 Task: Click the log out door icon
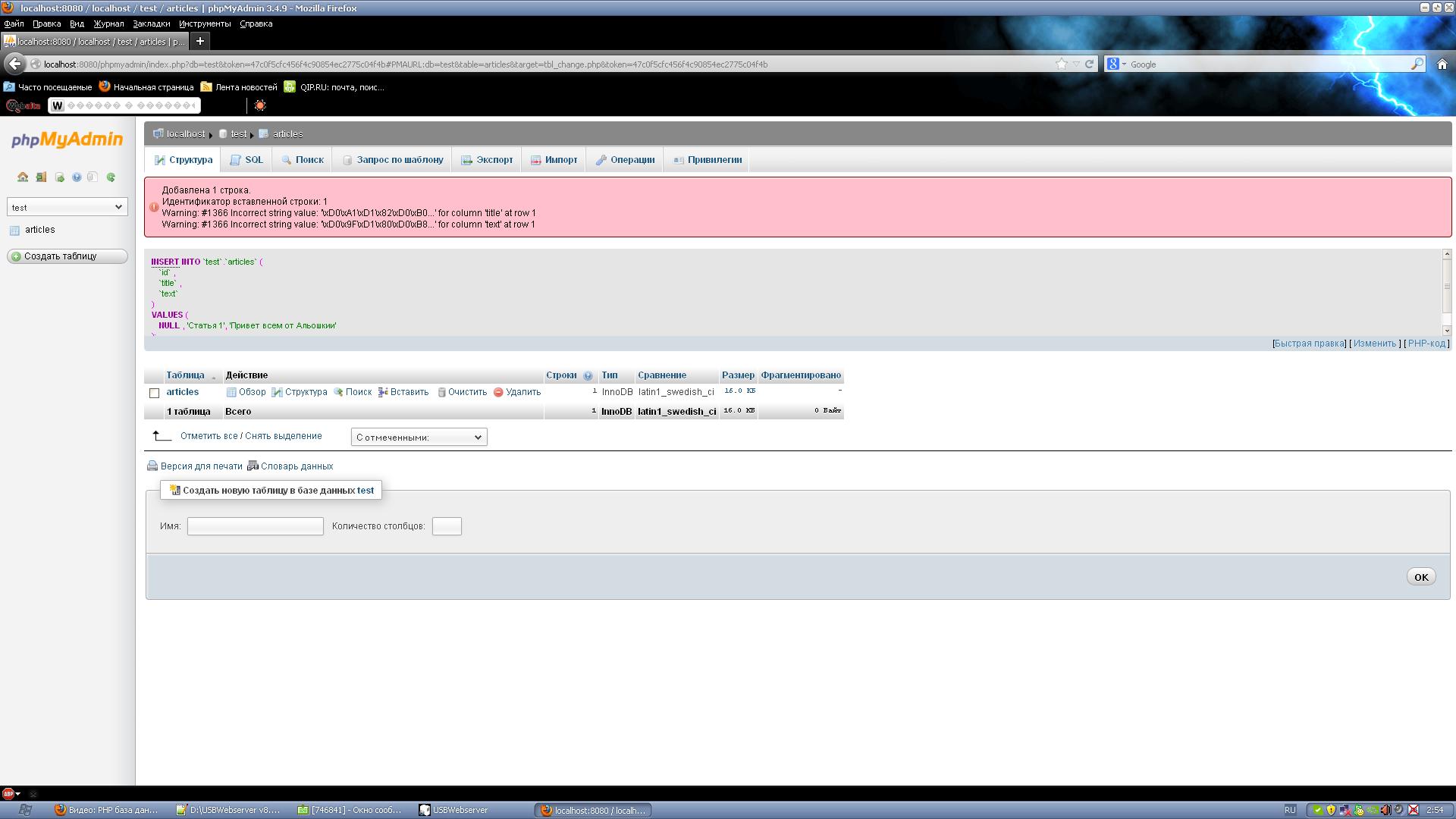(x=41, y=177)
